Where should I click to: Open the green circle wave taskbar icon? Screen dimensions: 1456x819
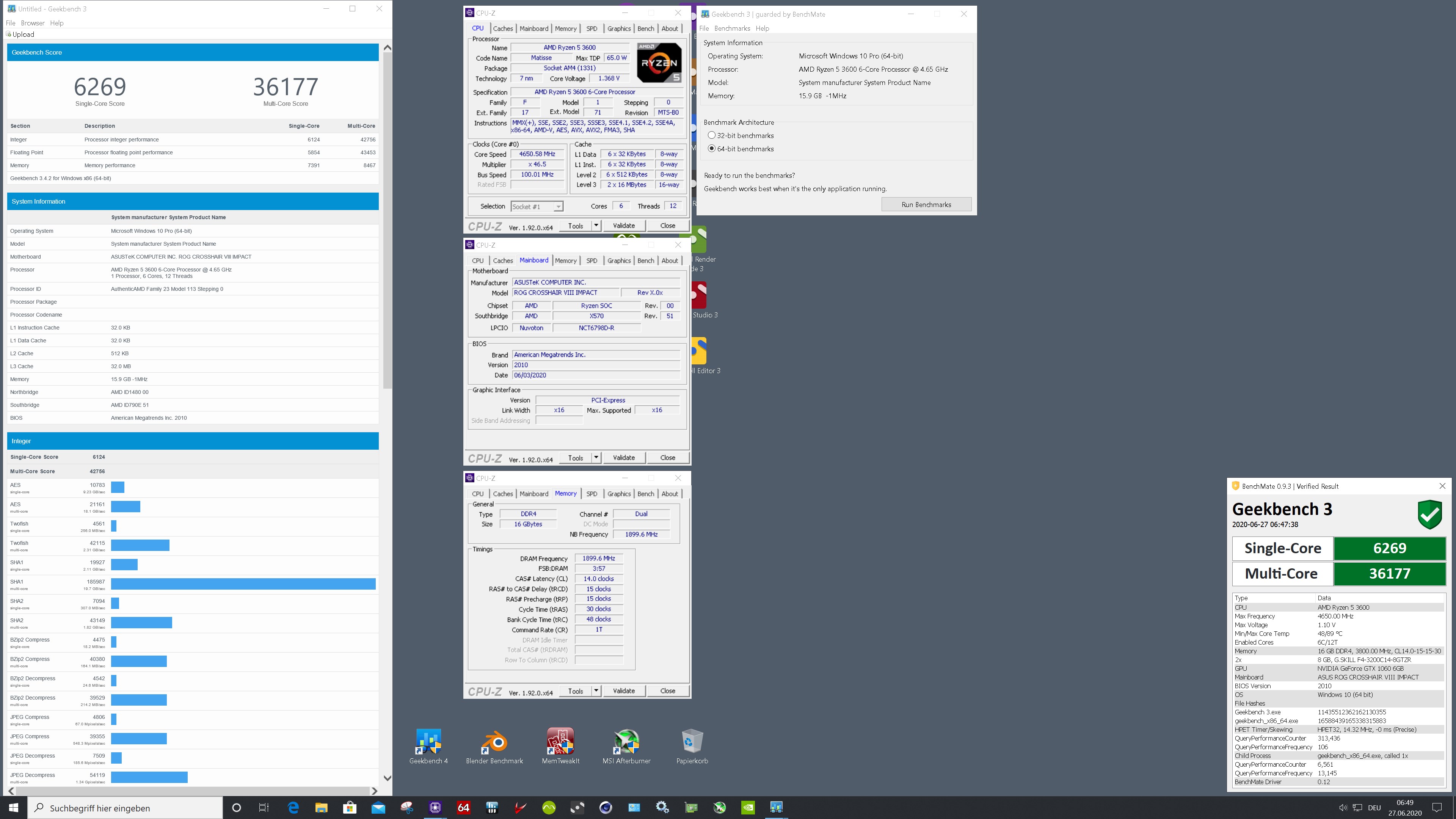click(x=549, y=808)
